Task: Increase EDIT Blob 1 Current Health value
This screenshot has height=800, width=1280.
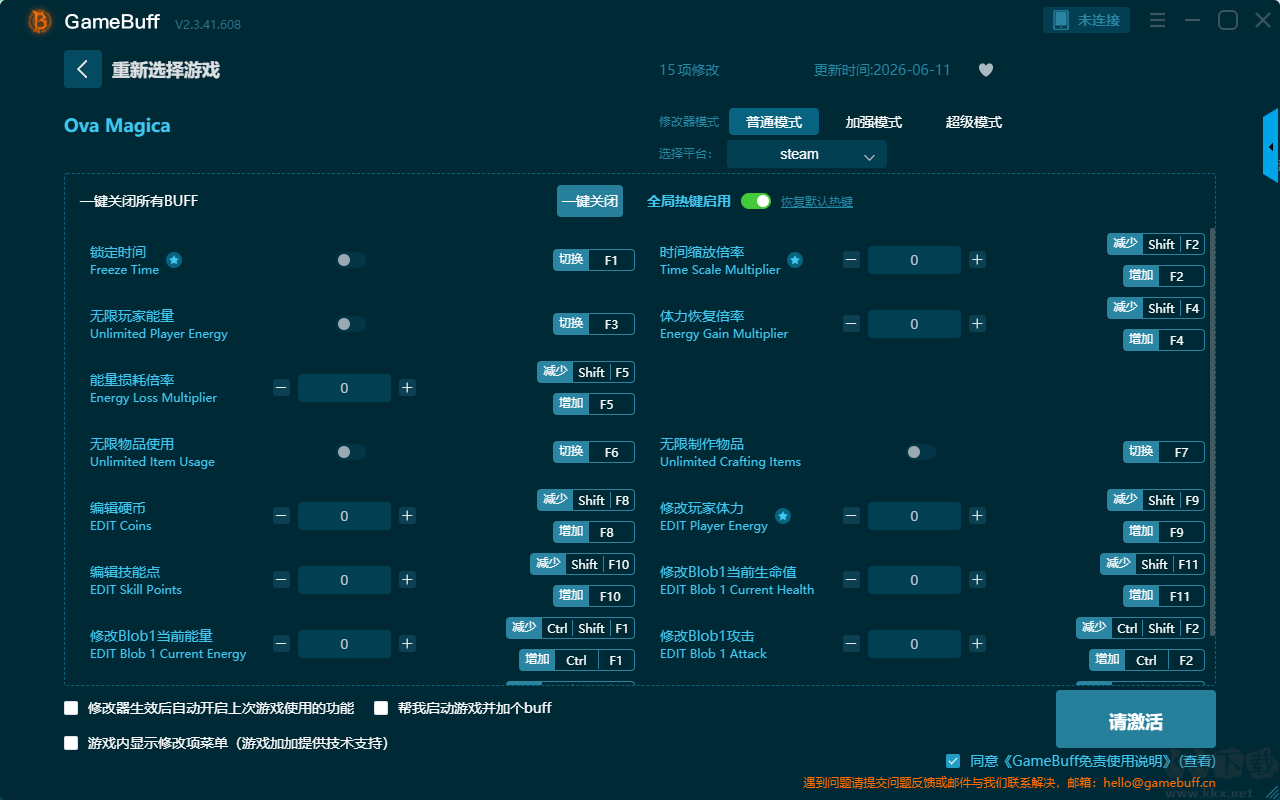Action: [x=977, y=580]
